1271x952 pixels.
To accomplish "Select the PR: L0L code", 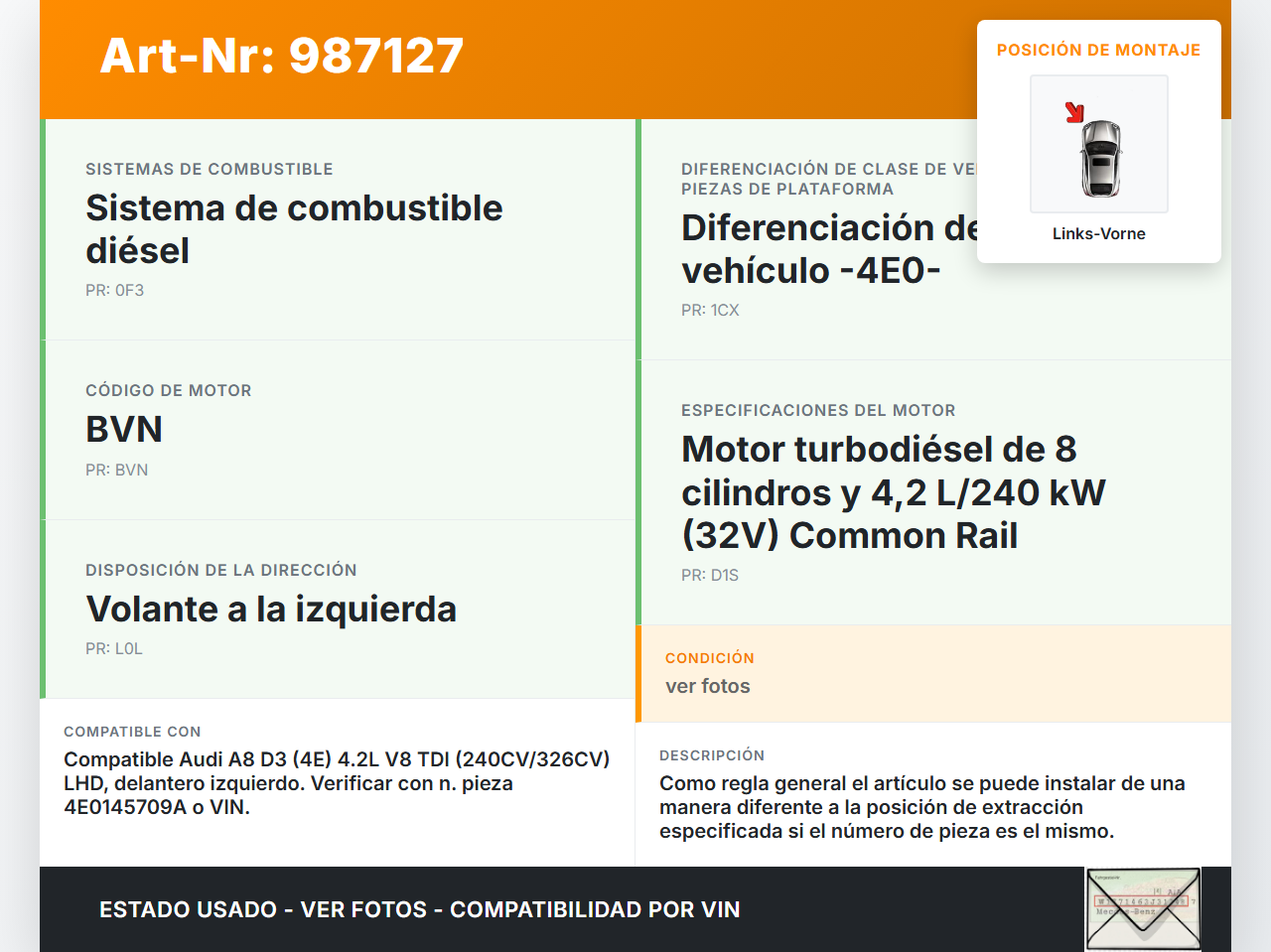I will pos(114,648).
